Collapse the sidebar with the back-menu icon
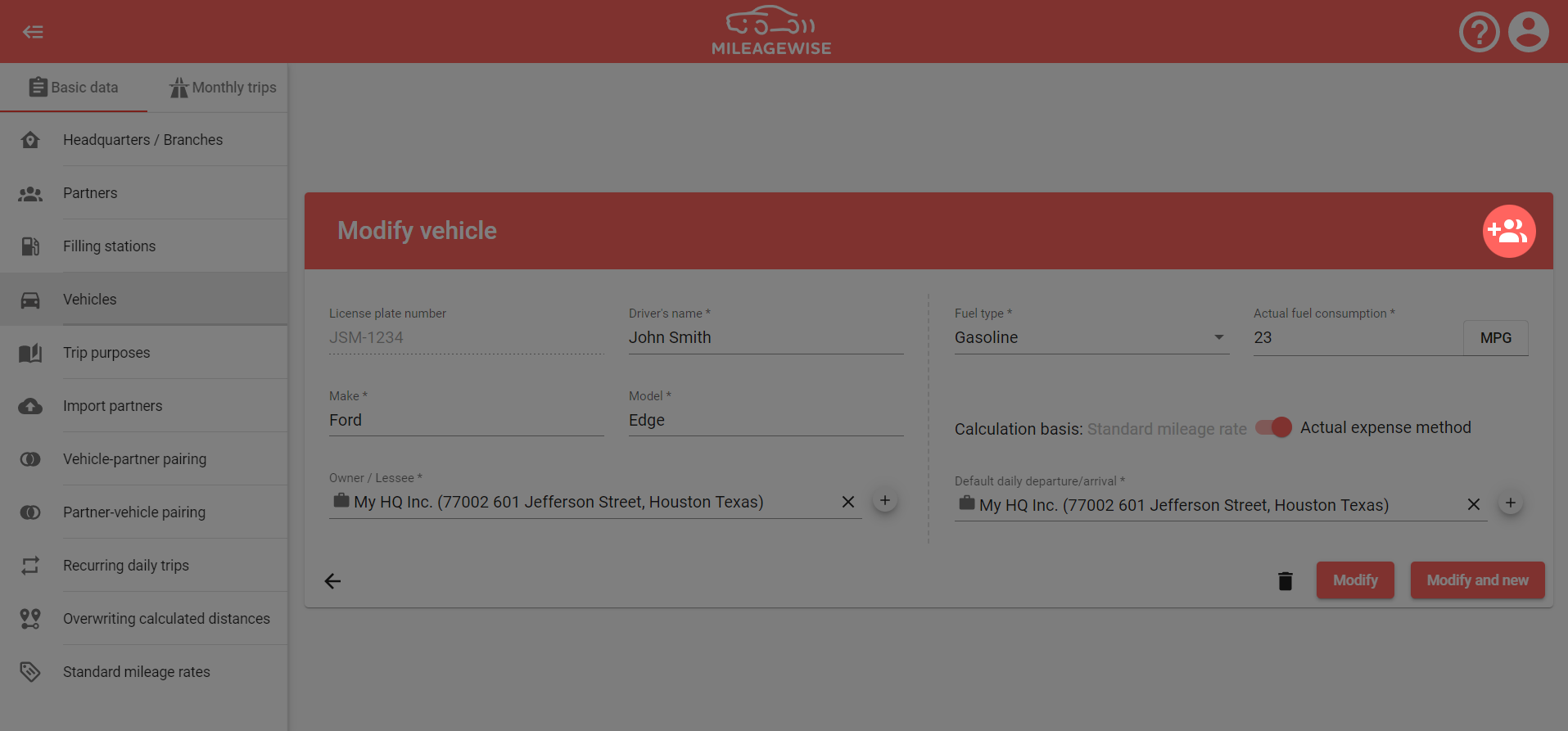 pyautogui.click(x=33, y=32)
